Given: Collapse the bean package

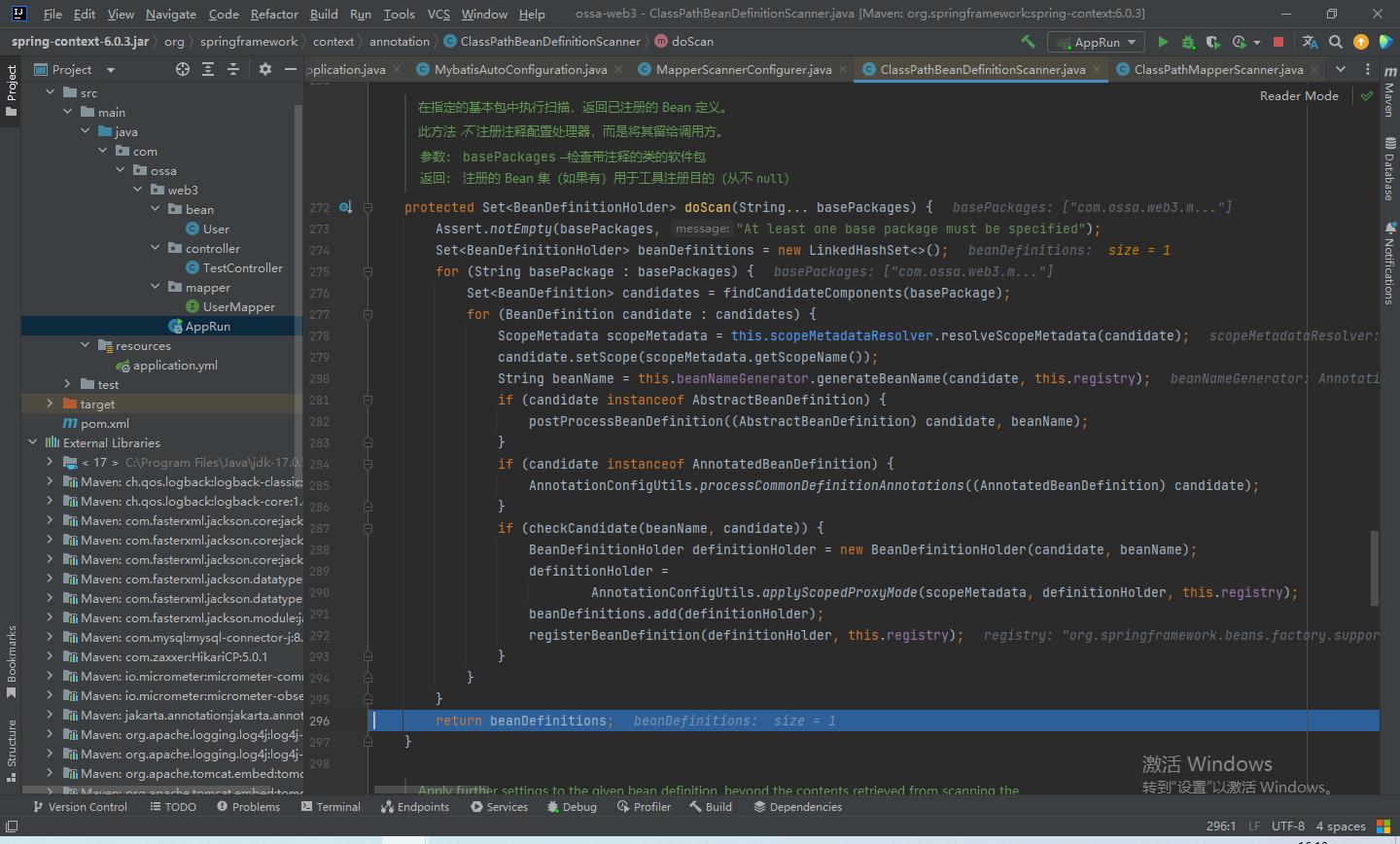Looking at the screenshot, I should click(156, 209).
